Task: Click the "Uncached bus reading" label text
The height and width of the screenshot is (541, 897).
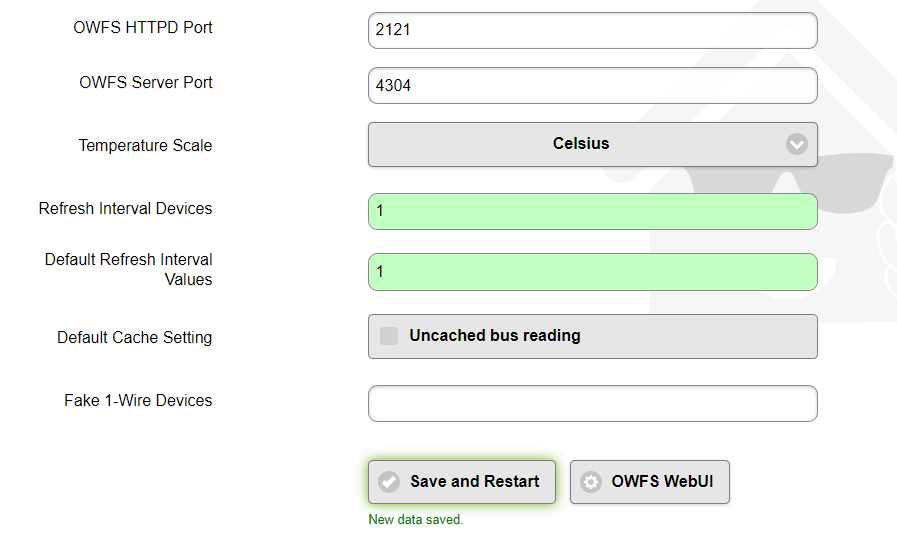Action: point(495,336)
